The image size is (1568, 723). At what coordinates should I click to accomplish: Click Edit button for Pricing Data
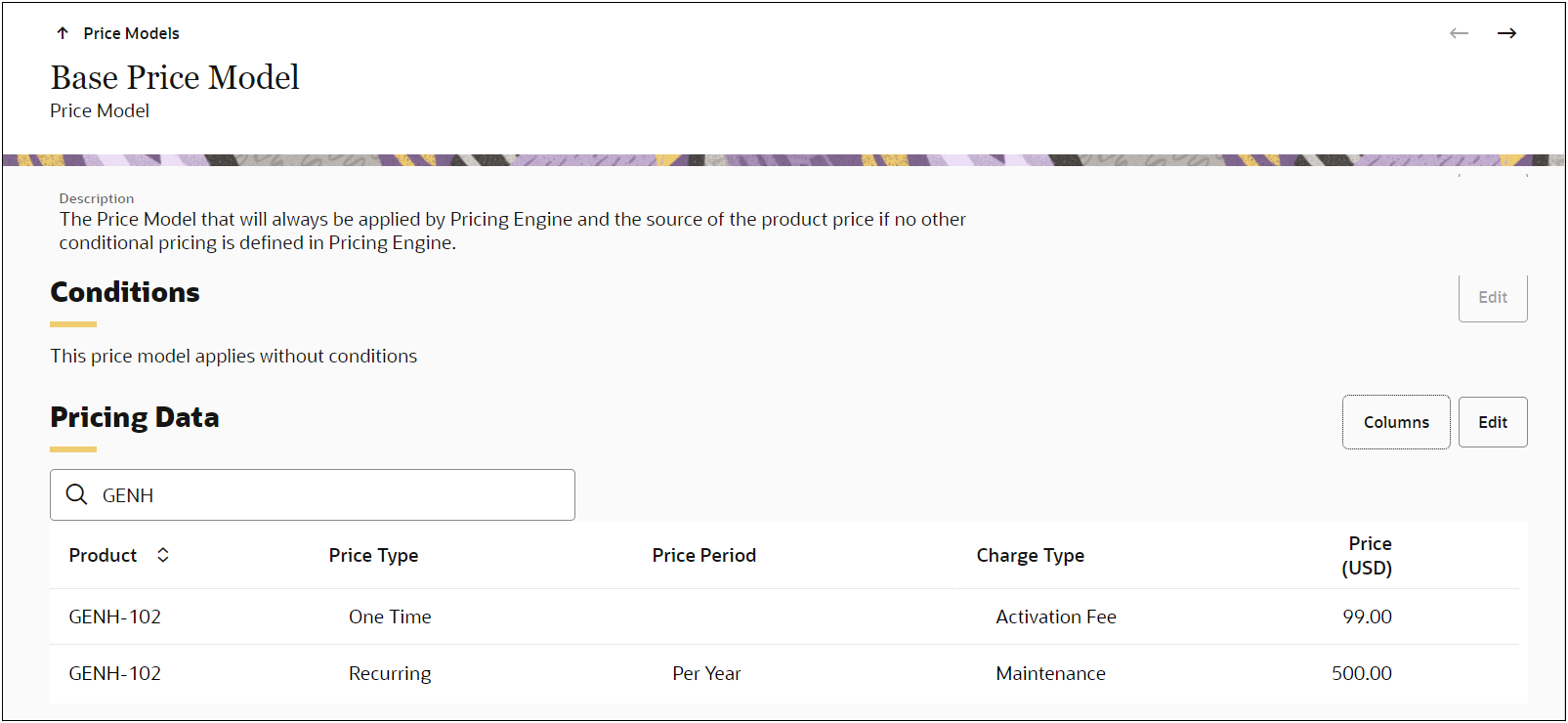[x=1492, y=422]
